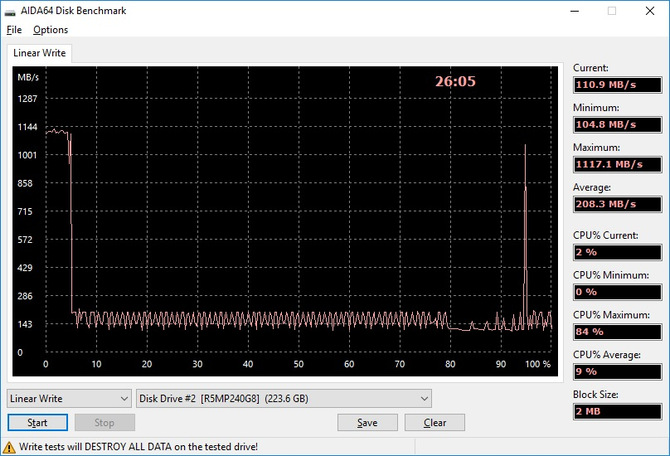The height and width of the screenshot is (456, 670).
Task: Click the Start button
Action: click(38, 423)
